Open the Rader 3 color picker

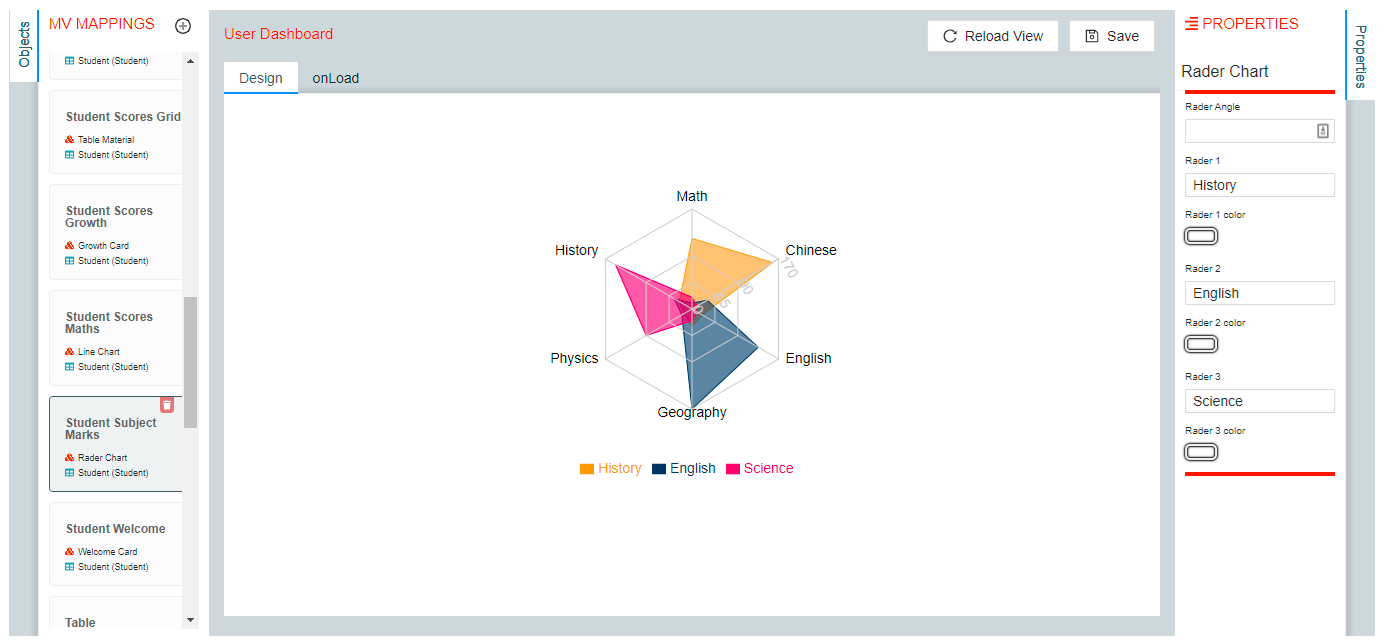[x=1201, y=452]
